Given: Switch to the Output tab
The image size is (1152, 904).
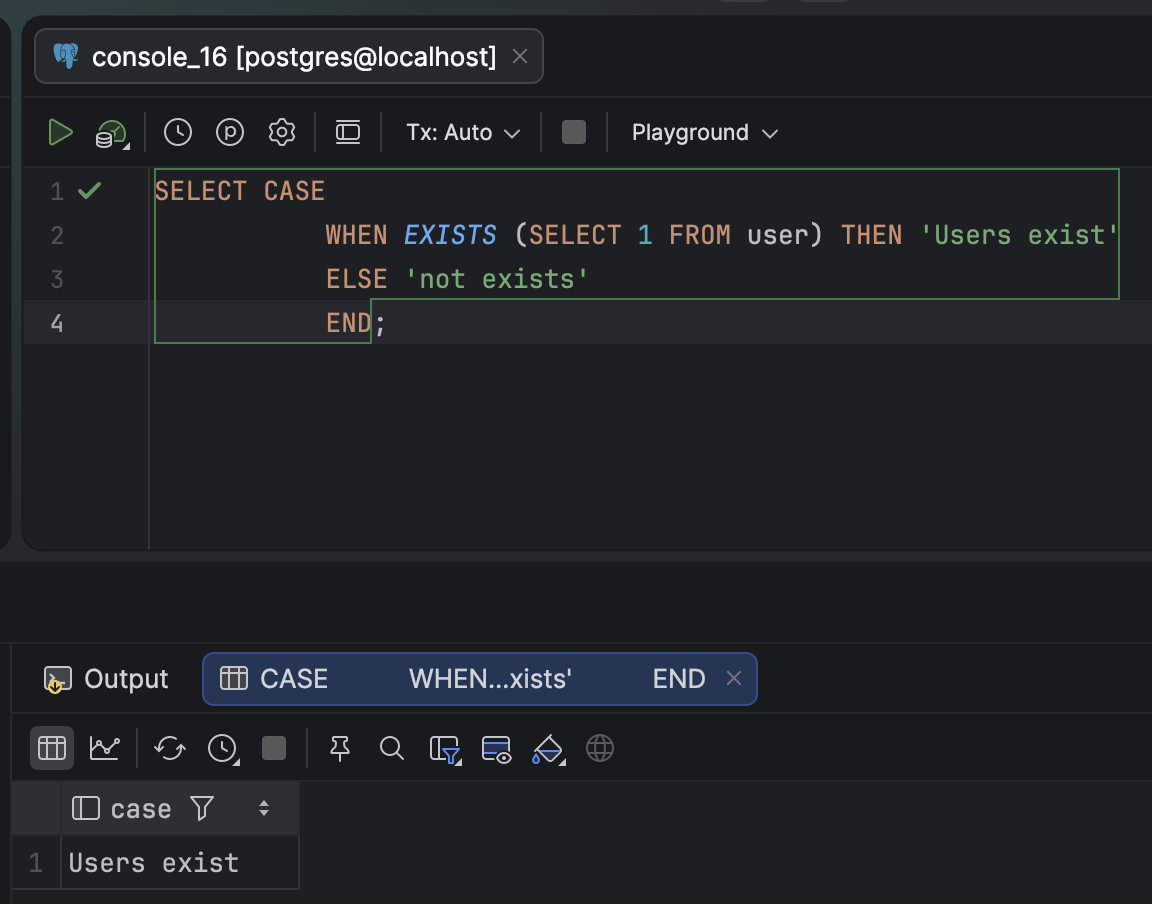Looking at the screenshot, I should pyautogui.click(x=106, y=679).
